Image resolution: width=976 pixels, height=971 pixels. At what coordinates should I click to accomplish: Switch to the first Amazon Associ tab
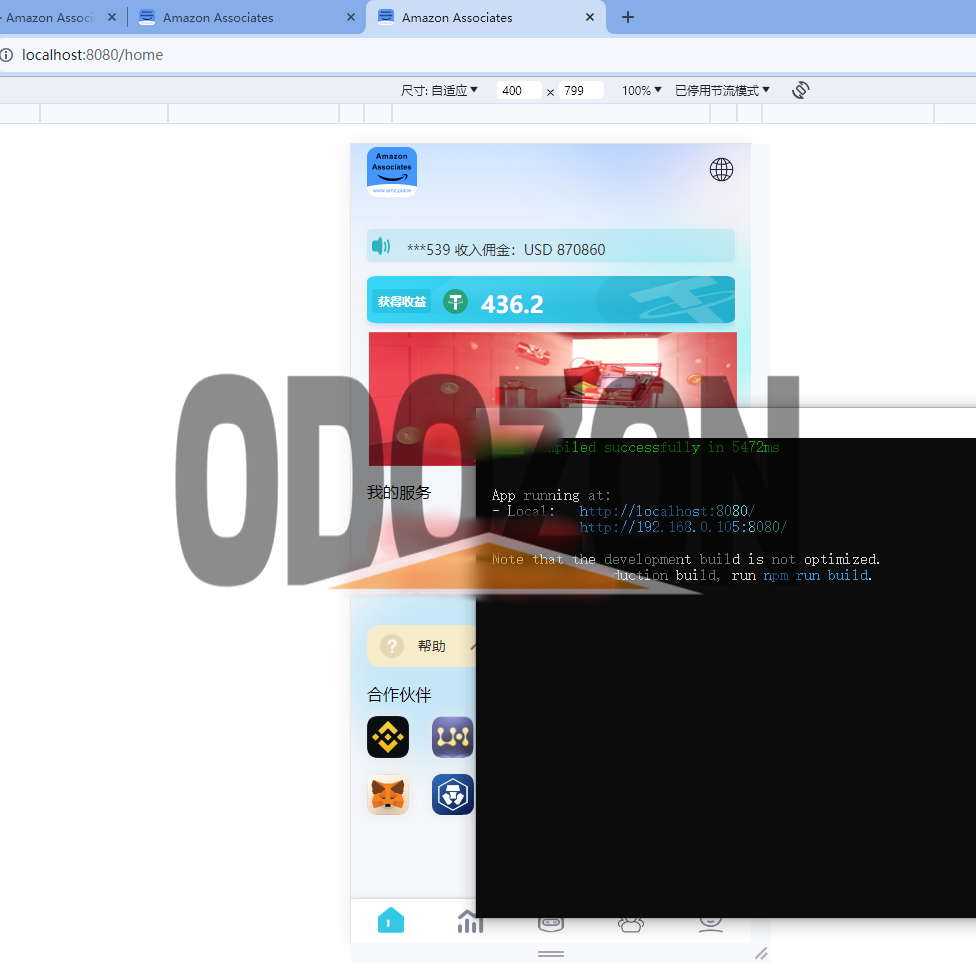tap(59, 17)
